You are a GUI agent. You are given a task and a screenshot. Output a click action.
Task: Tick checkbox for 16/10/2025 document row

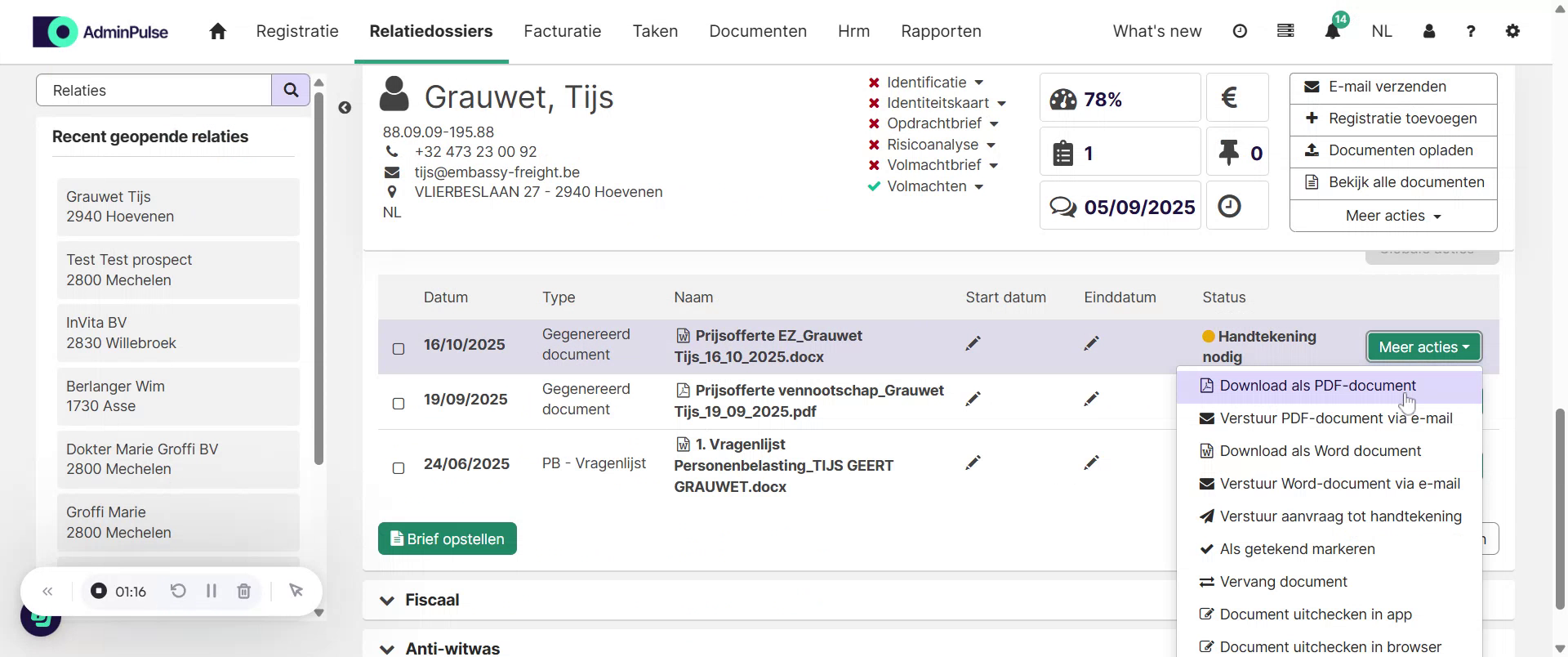399,349
